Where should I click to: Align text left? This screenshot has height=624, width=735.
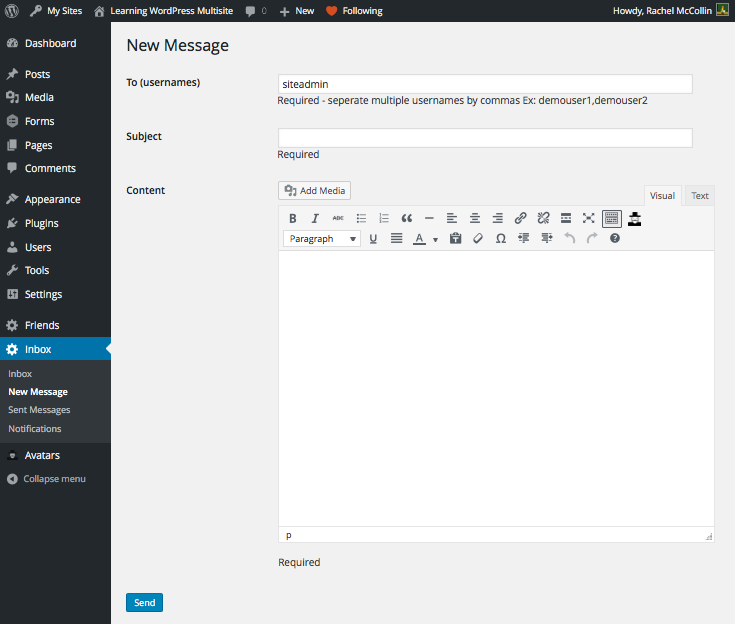tap(452, 218)
